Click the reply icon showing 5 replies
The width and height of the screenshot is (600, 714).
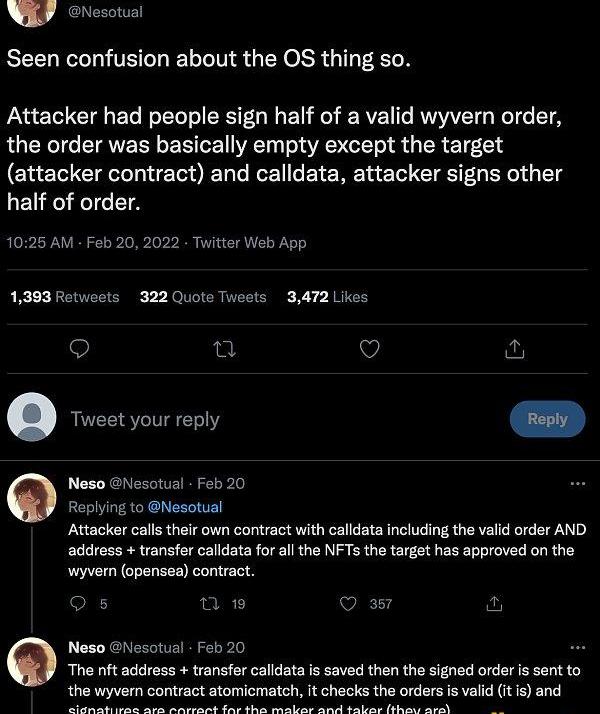[81, 604]
